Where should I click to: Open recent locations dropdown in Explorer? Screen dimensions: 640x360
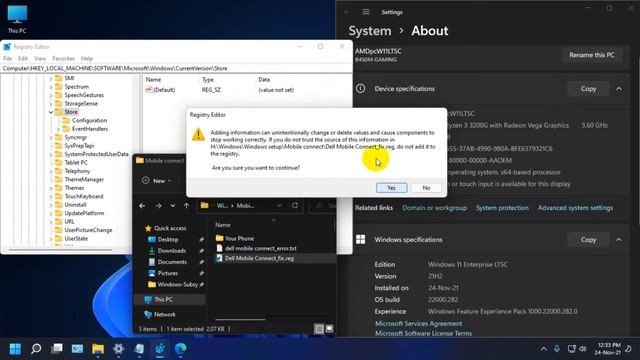click(173, 206)
